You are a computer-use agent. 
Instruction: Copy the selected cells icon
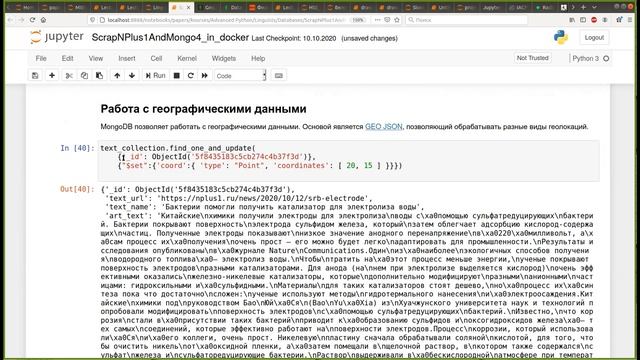pyautogui.click(x=84, y=76)
